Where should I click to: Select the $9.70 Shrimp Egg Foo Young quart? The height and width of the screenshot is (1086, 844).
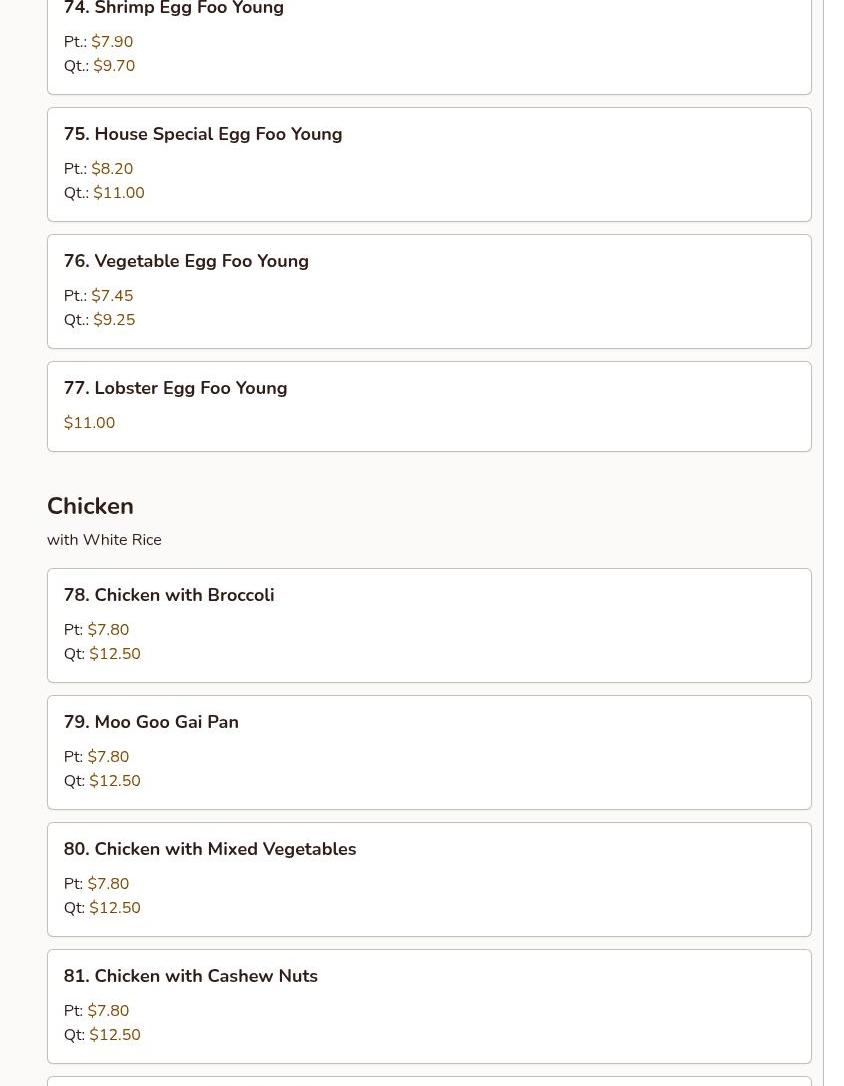pos(114,66)
